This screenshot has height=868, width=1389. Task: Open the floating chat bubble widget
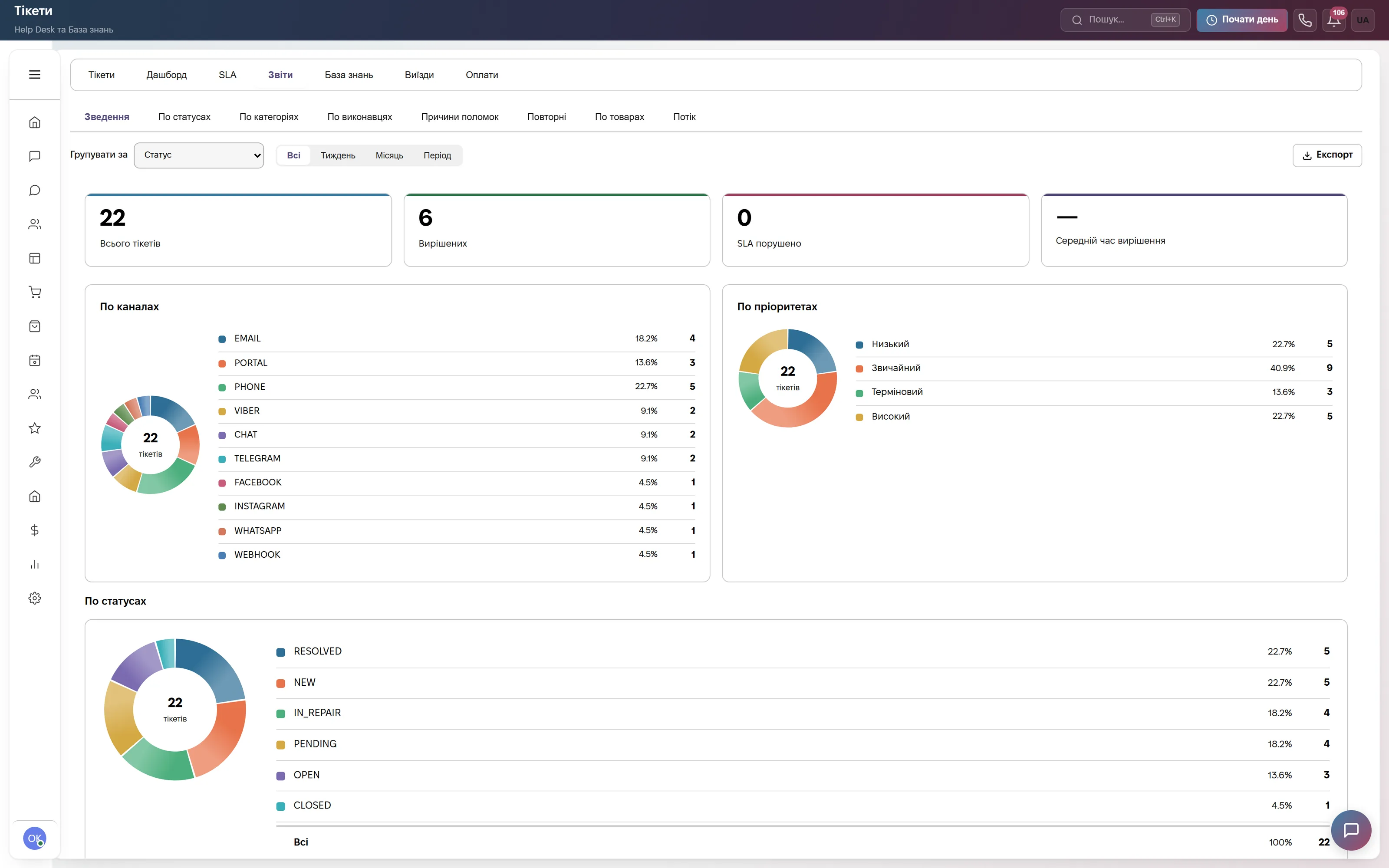click(x=1351, y=830)
